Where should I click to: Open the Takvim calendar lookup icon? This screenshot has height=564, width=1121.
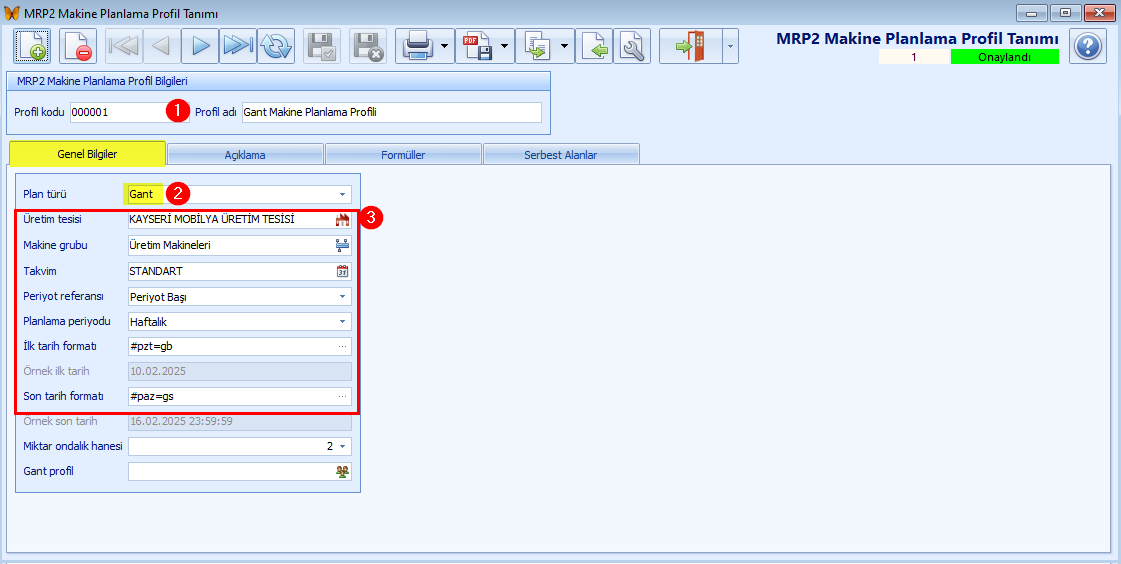click(x=342, y=271)
